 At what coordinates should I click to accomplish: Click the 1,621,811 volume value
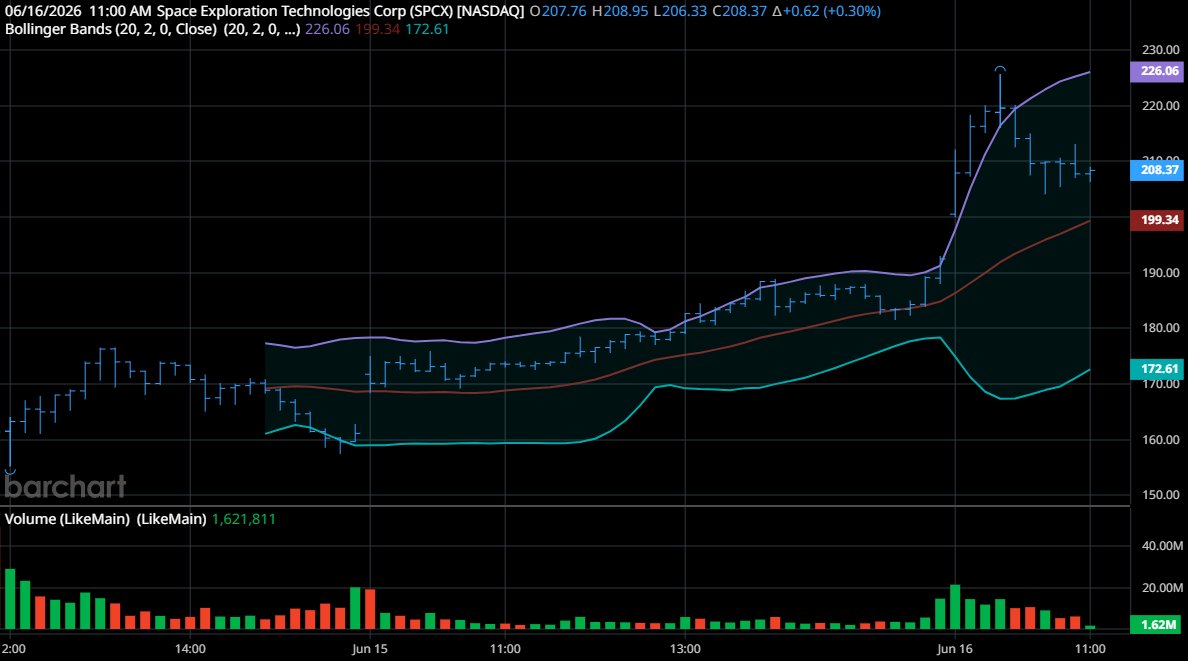pyautogui.click(x=243, y=519)
